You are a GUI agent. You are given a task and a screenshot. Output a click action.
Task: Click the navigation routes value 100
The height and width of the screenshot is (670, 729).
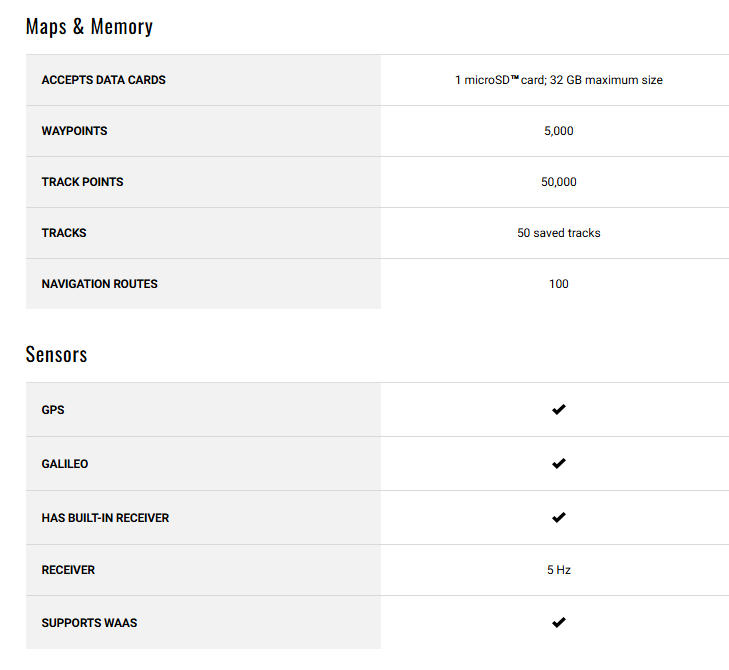(558, 284)
